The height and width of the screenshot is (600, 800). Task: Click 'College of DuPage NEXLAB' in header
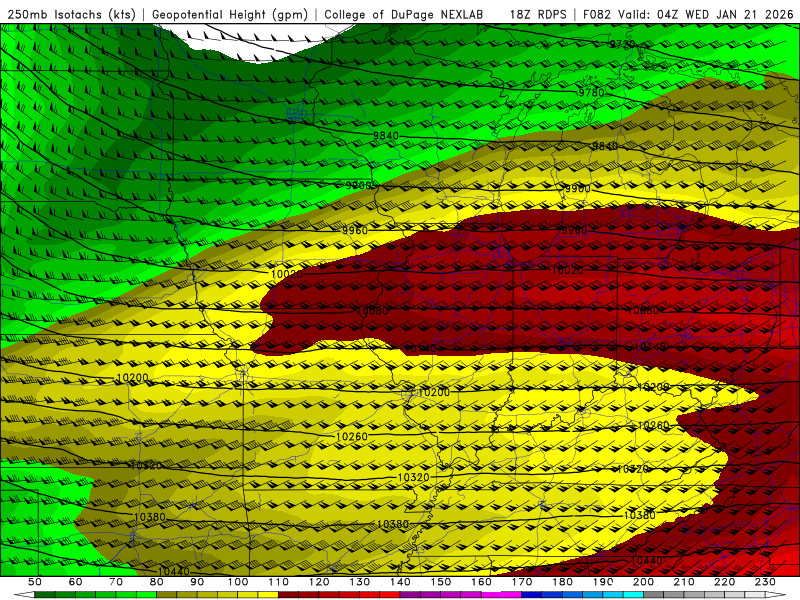click(x=403, y=14)
